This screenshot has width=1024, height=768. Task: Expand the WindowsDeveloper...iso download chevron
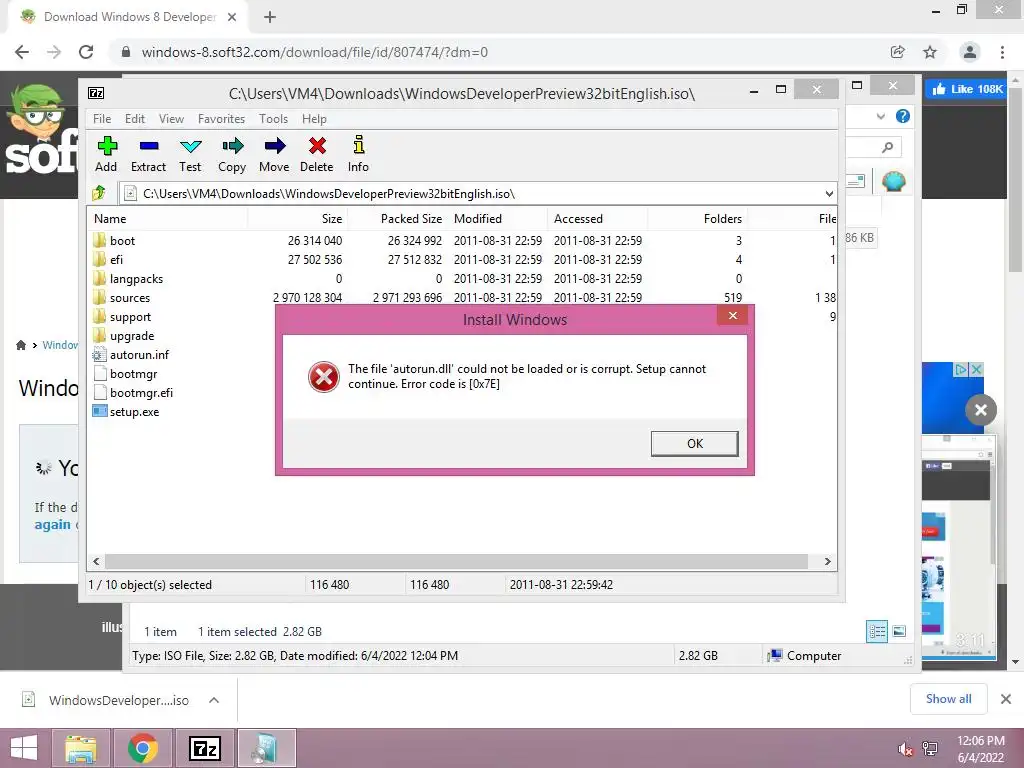(x=214, y=700)
